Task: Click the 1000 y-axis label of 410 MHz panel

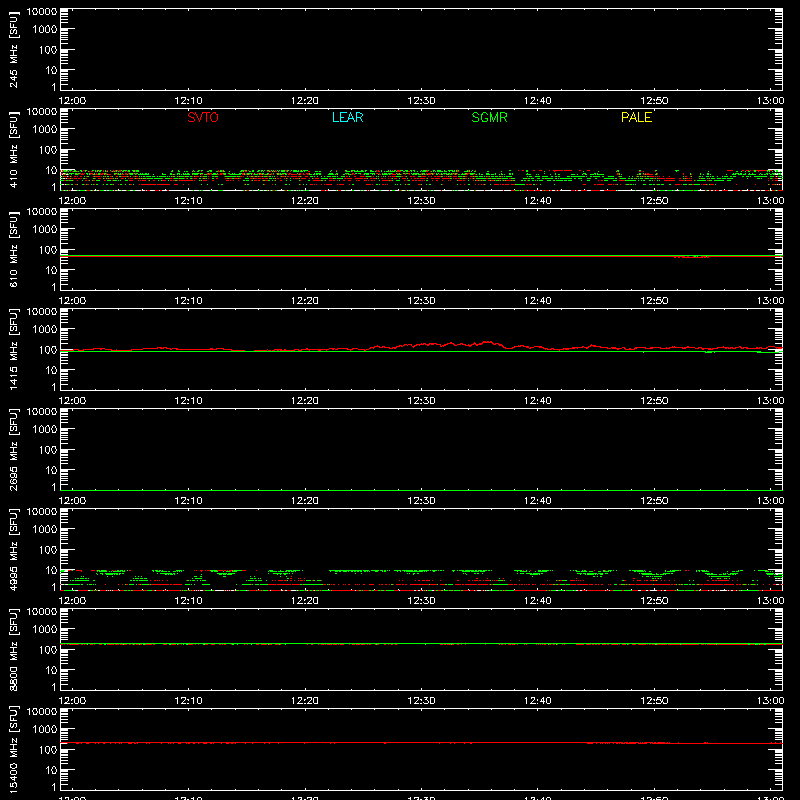Action: pos(45,130)
